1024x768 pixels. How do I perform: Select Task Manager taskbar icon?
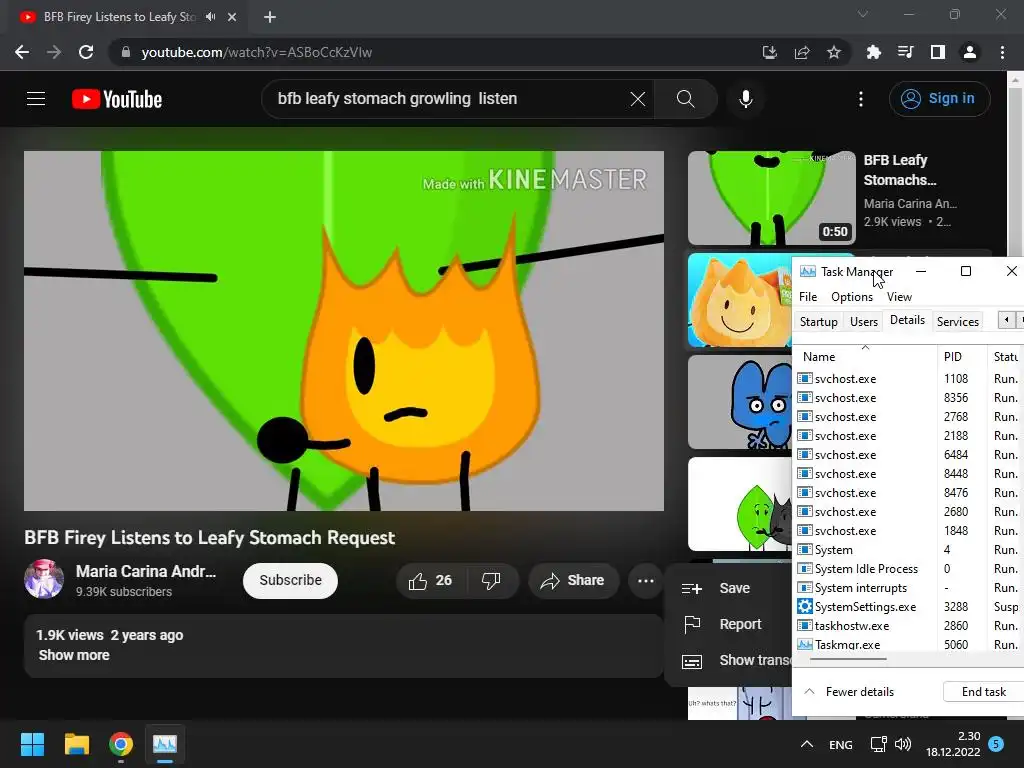(x=165, y=744)
